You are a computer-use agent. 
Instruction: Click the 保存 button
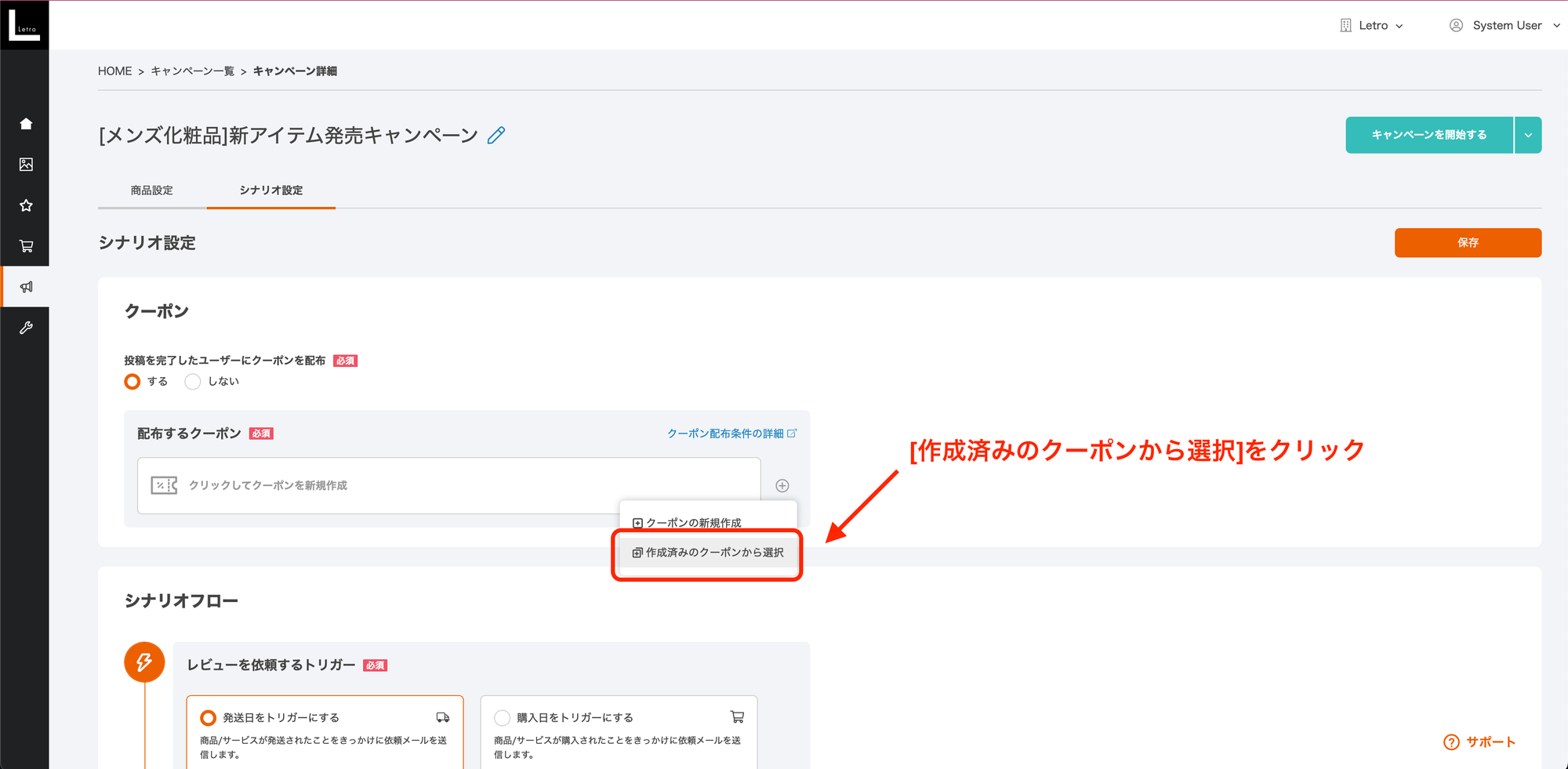1467,243
